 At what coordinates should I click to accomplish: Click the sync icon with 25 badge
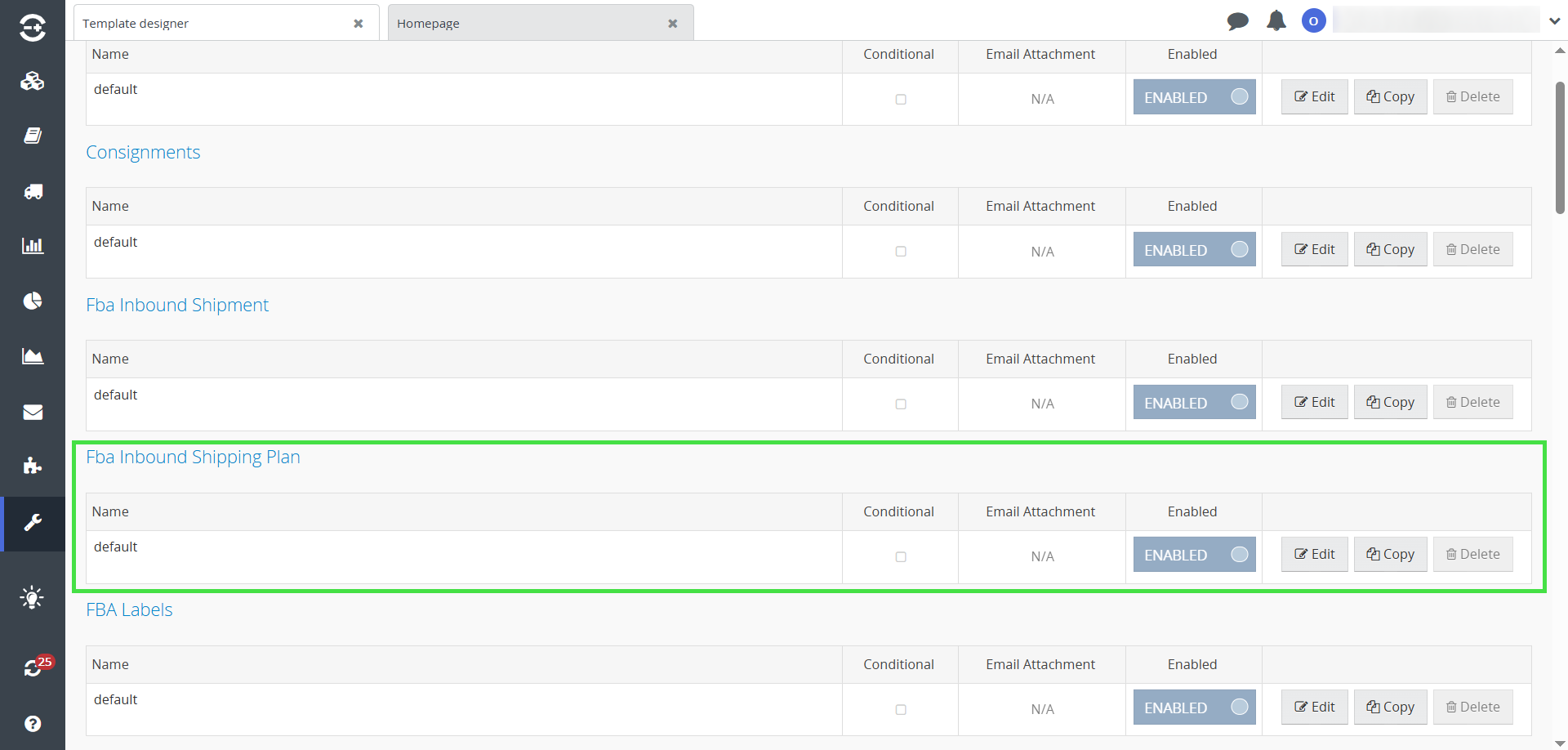[x=33, y=668]
